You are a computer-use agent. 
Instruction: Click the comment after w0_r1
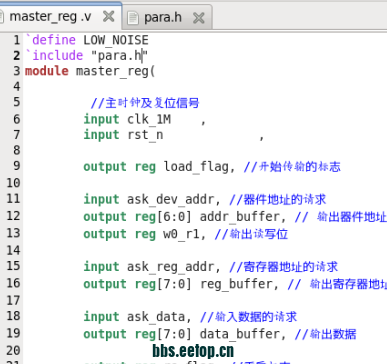coord(251,234)
